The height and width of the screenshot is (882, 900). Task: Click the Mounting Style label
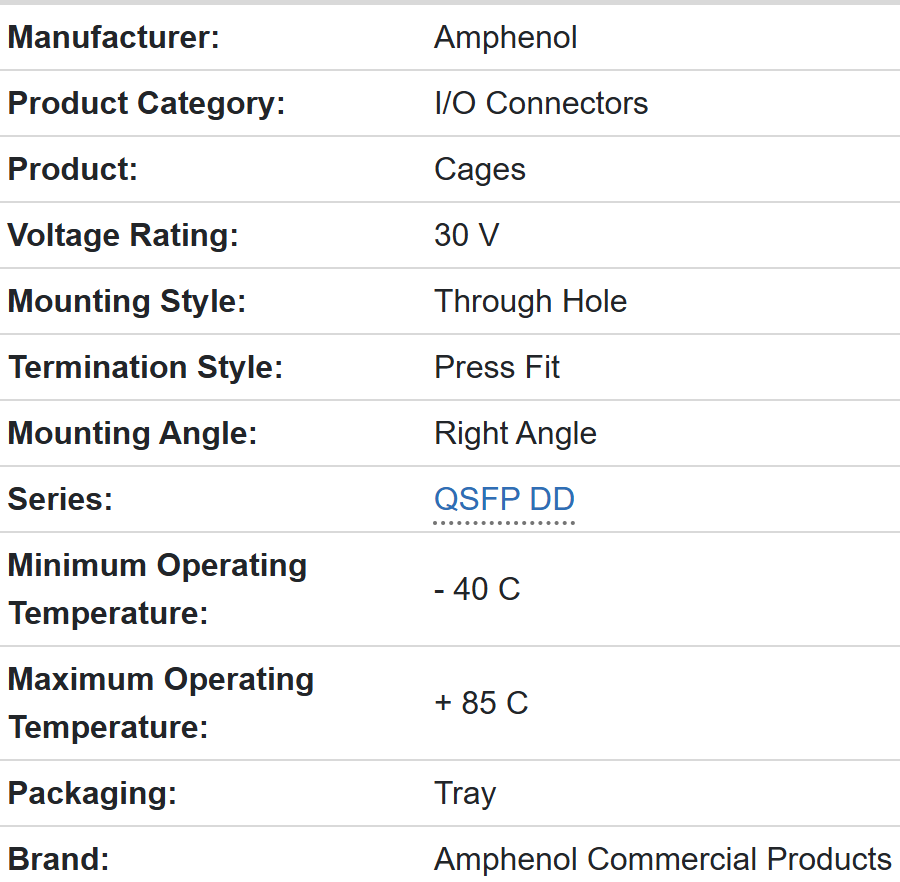click(126, 302)
